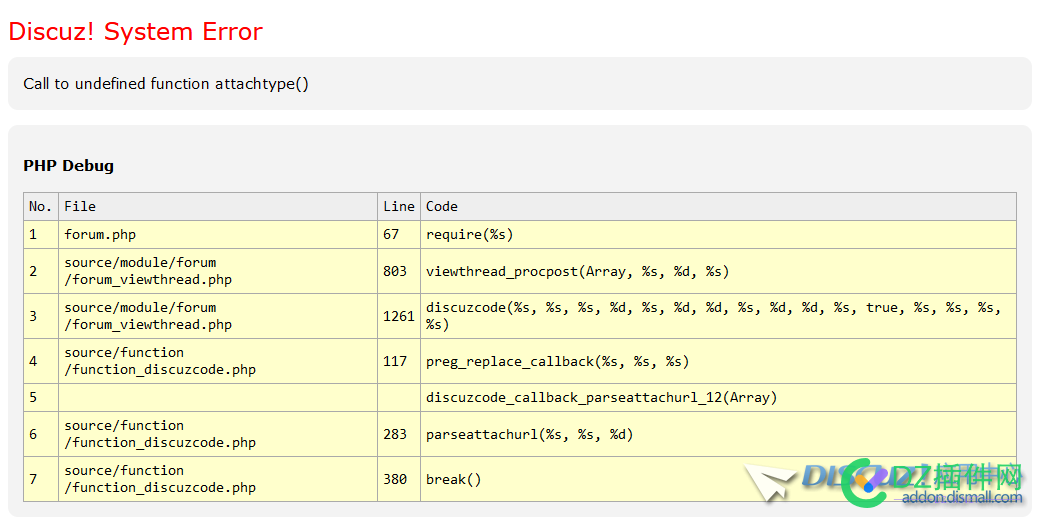The image size is (1041, 523).
Task: Select the discuzcode_callback_parseattachurl_12(Array) entry
Action: 601,398
